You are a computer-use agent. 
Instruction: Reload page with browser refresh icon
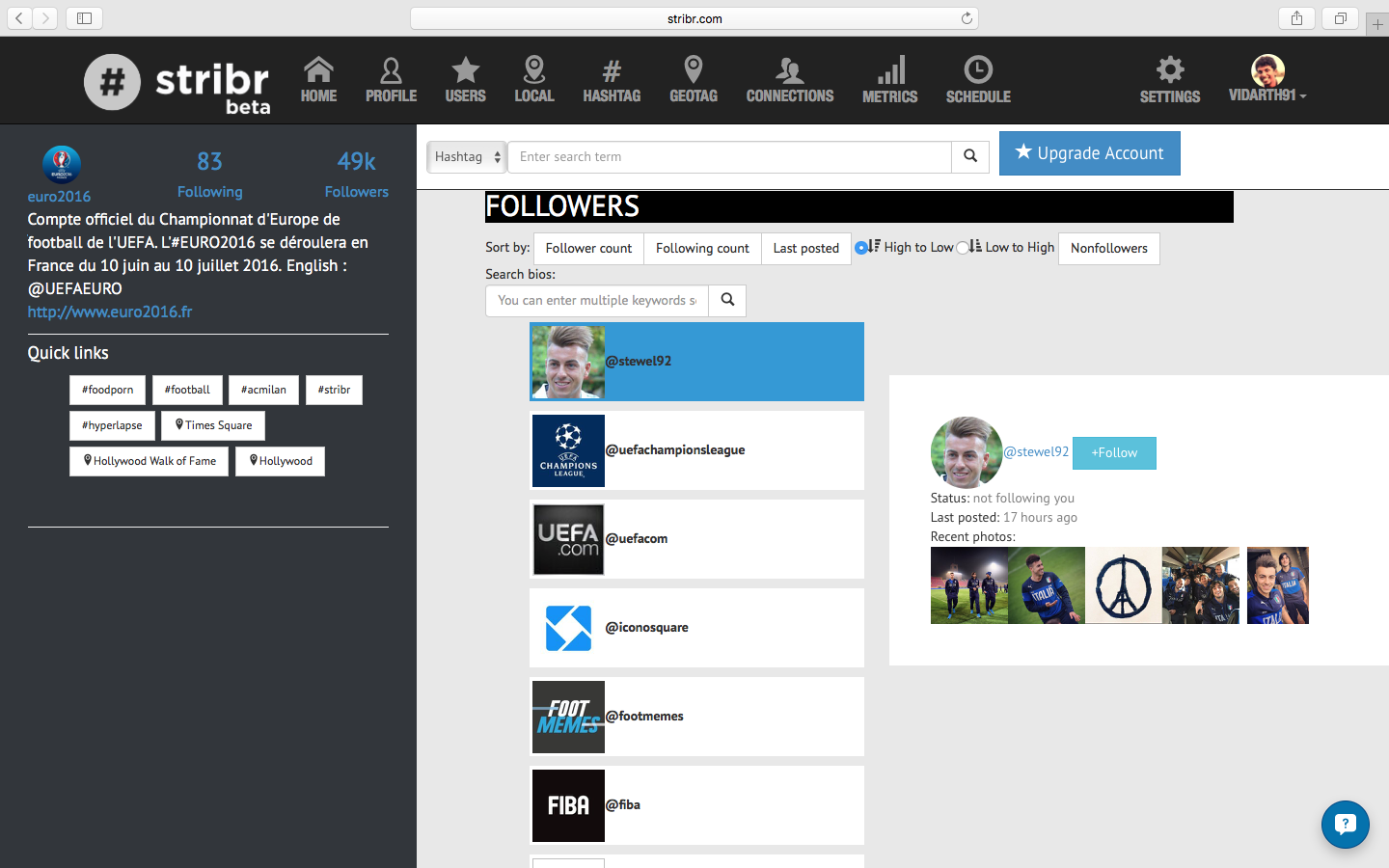coord(967,18)
